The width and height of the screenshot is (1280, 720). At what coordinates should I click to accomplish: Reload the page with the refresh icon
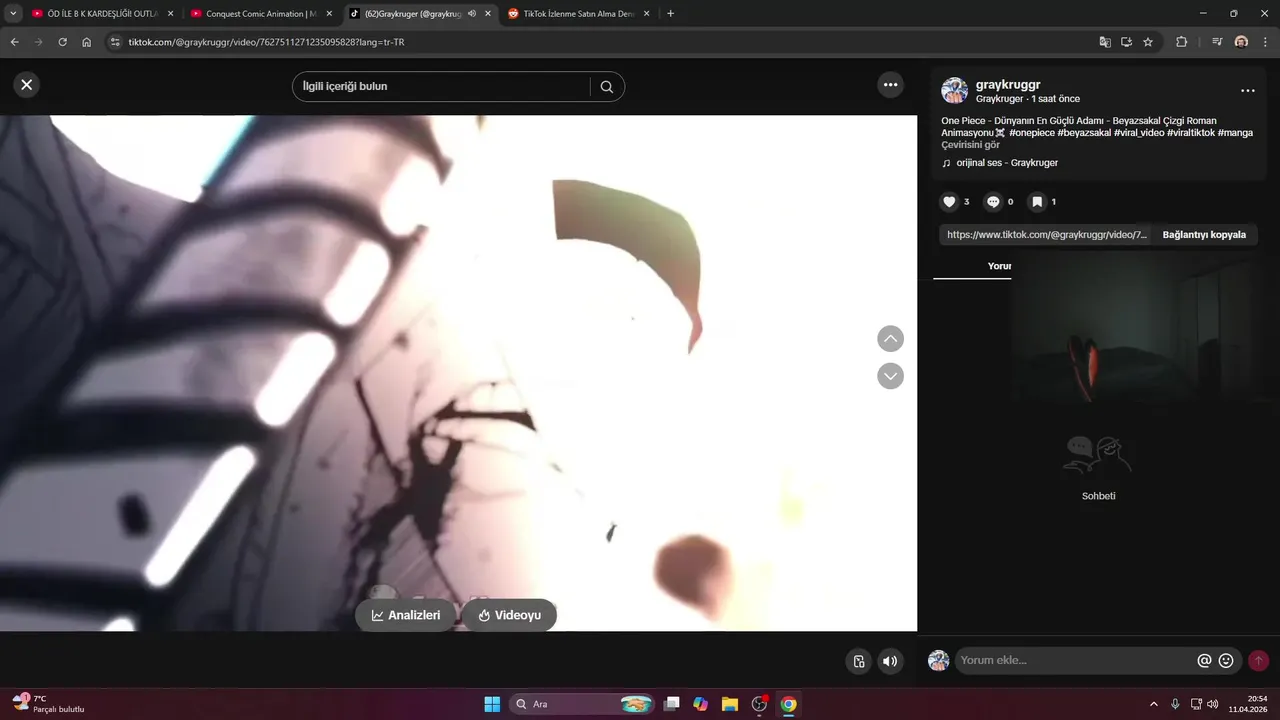pos(62,42)
